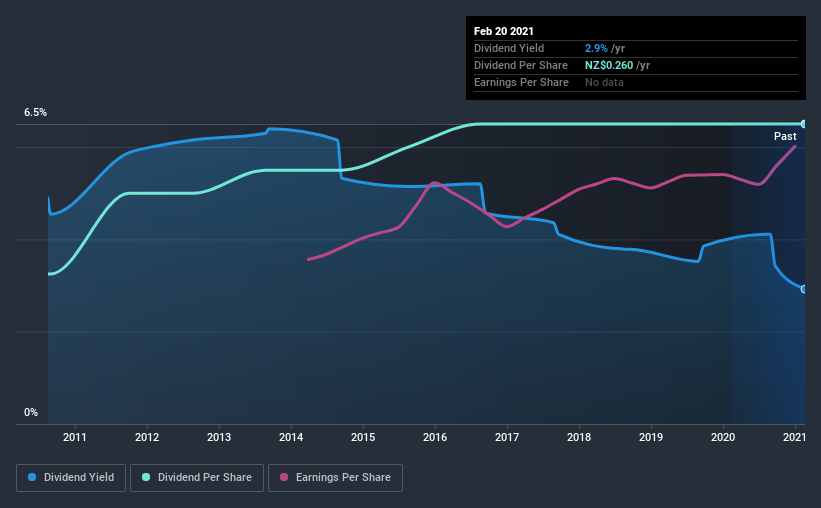821x508 pixels.
Task: Click the 0% y-axis label
Action: pyautogui.click(x=31, y=413)
